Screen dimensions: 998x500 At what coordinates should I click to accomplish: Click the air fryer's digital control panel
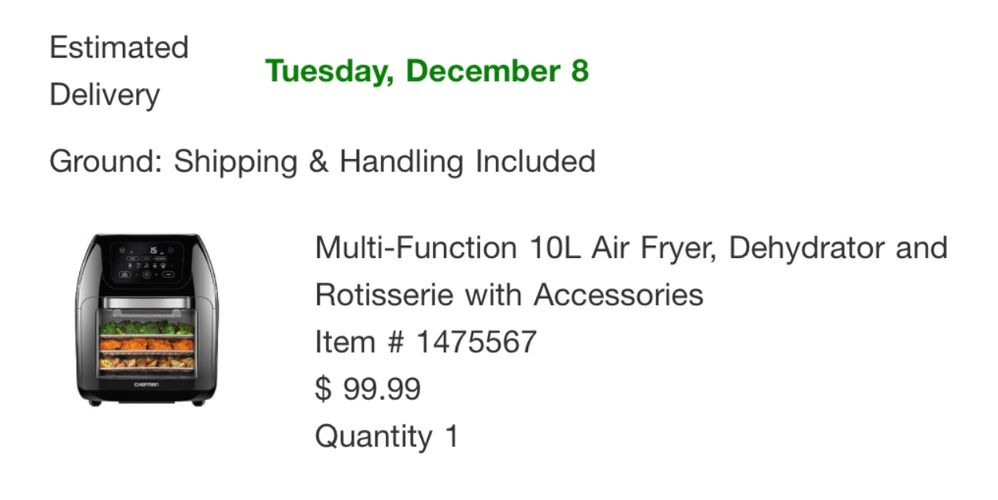(146, 259)
